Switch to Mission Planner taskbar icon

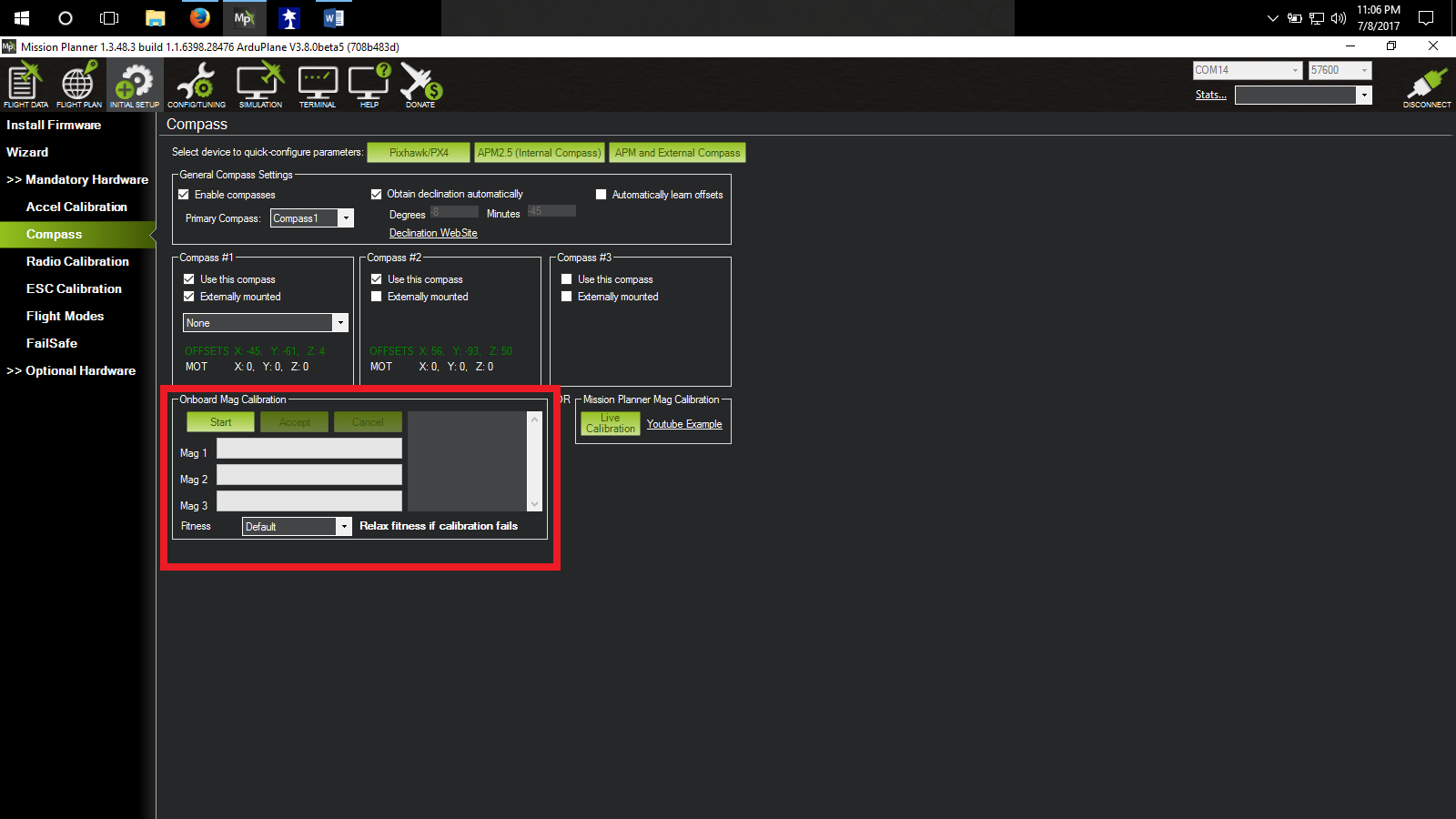click(x=244, y=18)
